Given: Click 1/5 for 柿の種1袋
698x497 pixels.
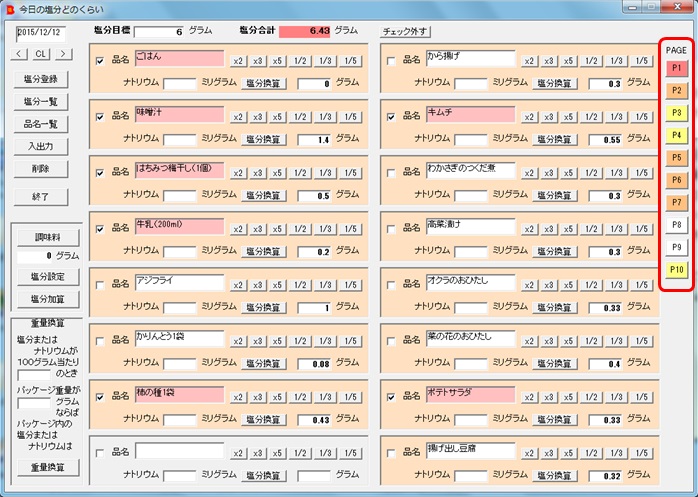Looking at the screenshot, I should coord(350,397).
